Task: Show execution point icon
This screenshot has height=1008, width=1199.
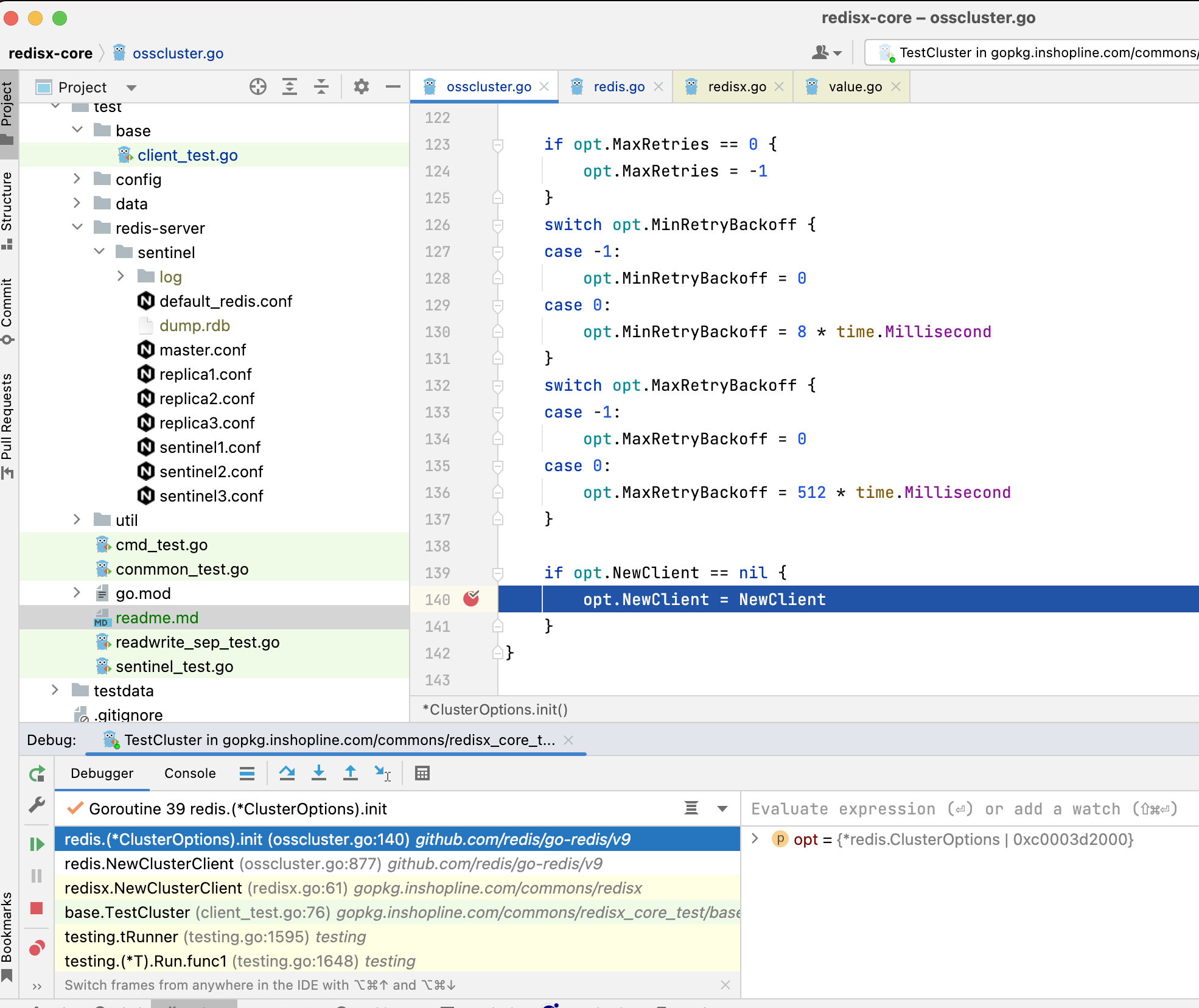Action: pos(247,774)
